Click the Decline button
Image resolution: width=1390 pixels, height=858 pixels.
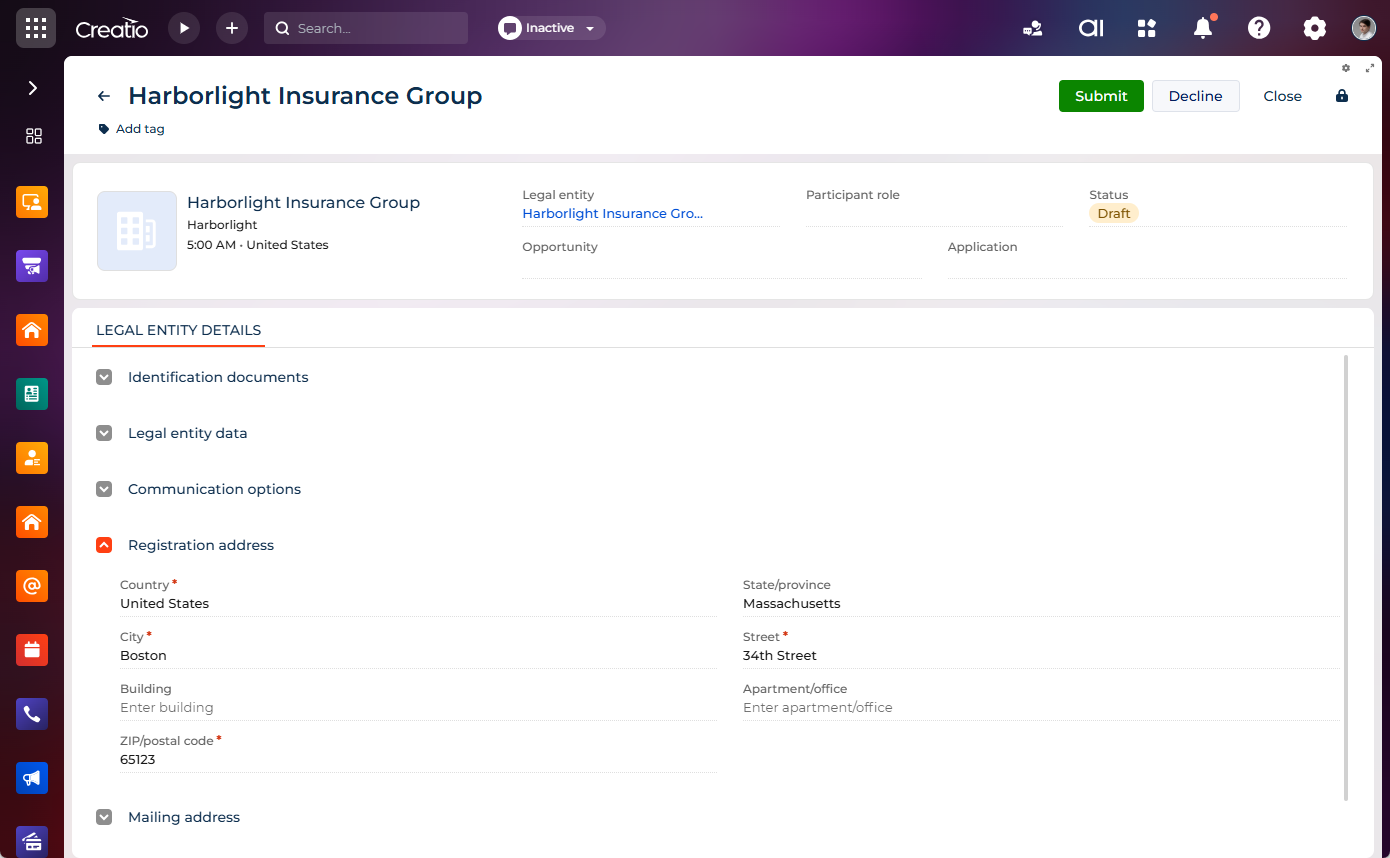tap(1195, 96)
